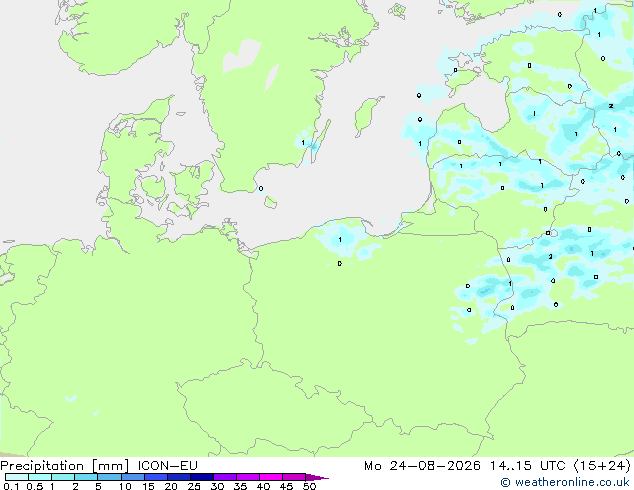Open the weatheronline.co.uk copyright link
634x490 pixels.
click(x=565, y=482)
